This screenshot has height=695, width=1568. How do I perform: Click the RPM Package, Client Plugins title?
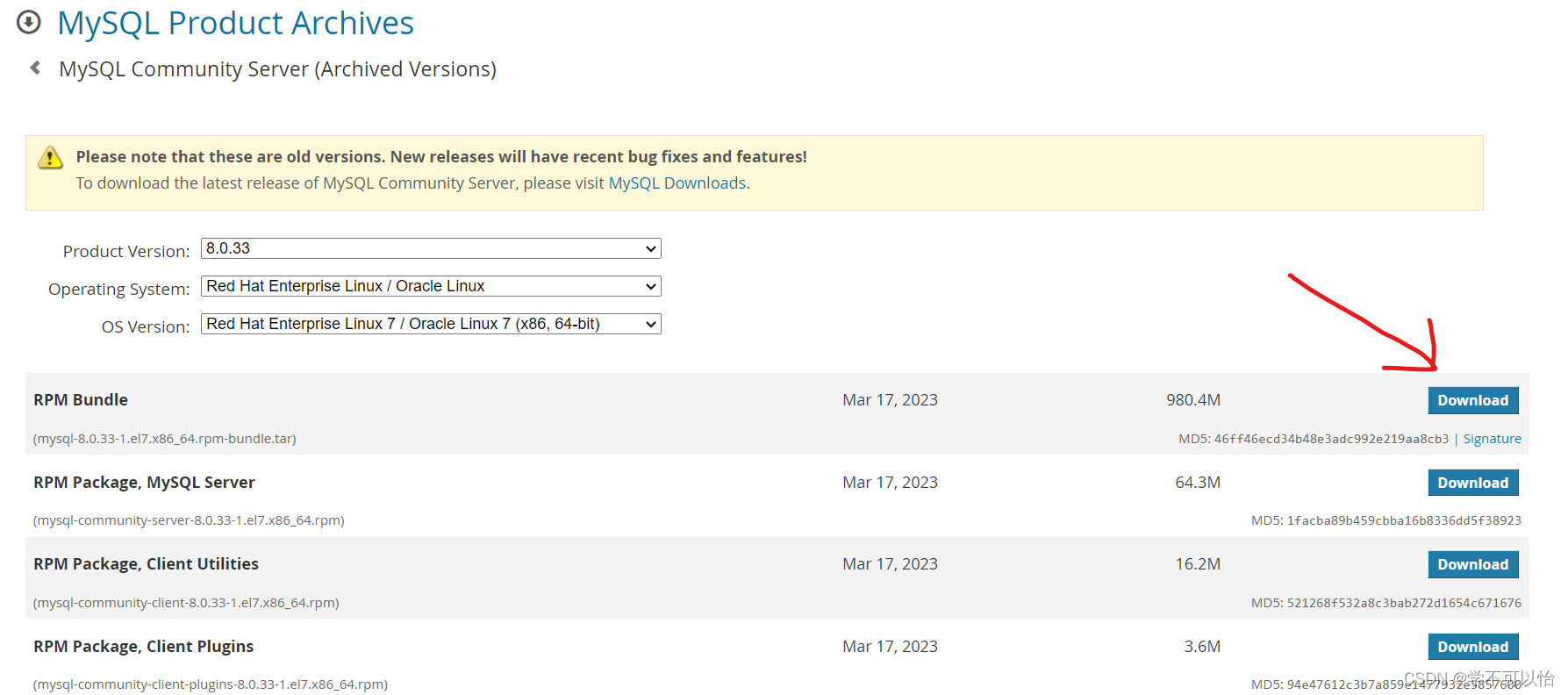(x=143, y=647)
